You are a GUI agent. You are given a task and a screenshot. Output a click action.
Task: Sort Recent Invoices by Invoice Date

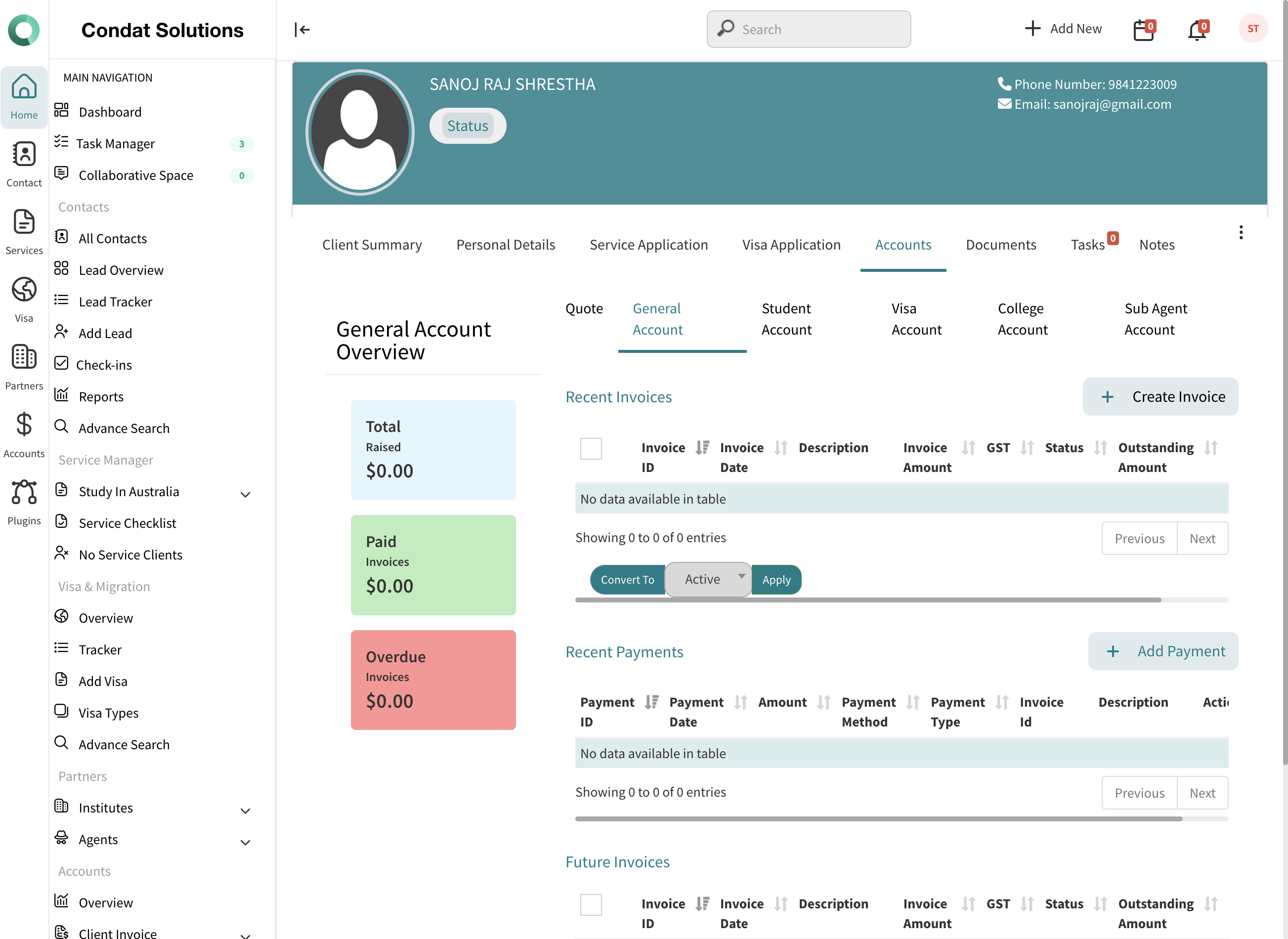point(781,448)
